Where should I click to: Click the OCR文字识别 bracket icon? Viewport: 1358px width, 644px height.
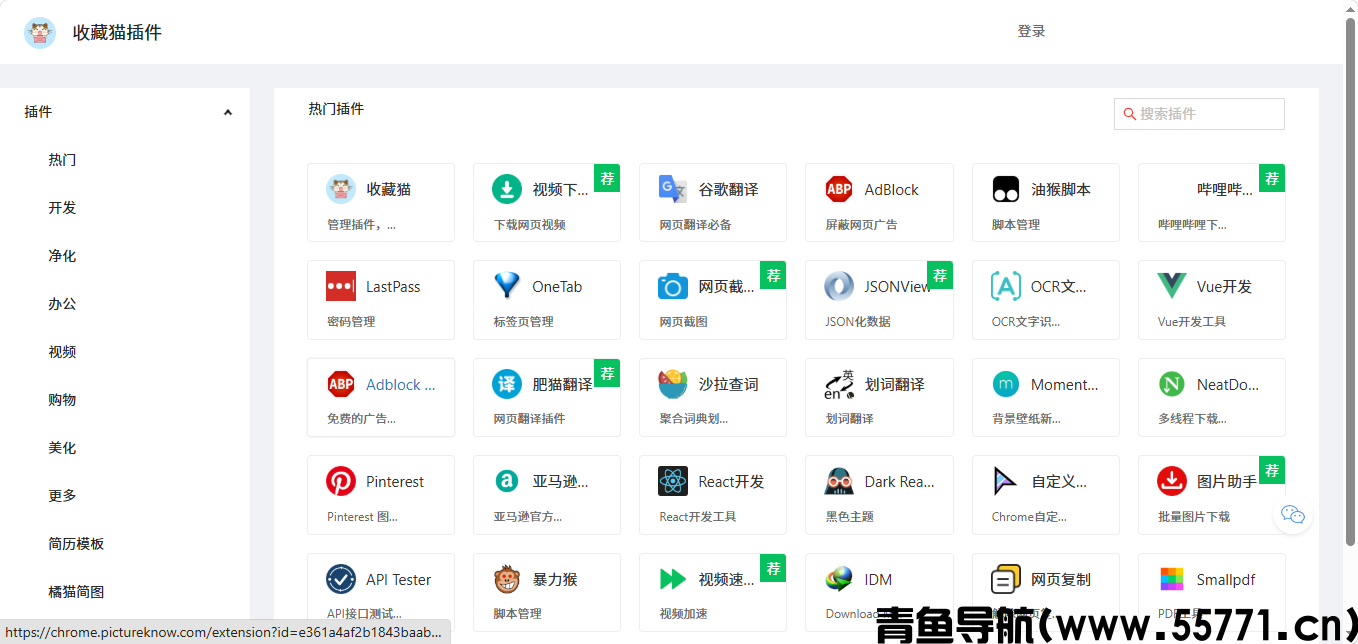click(1006, 286)
